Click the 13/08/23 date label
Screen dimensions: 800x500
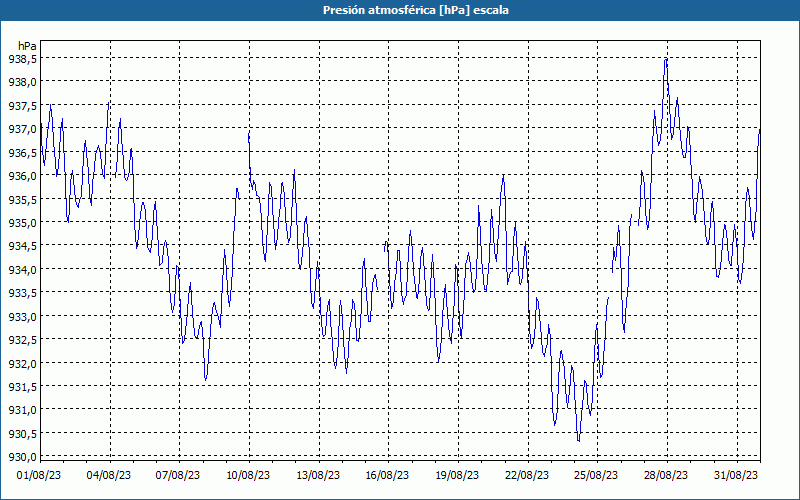[318, 476]
